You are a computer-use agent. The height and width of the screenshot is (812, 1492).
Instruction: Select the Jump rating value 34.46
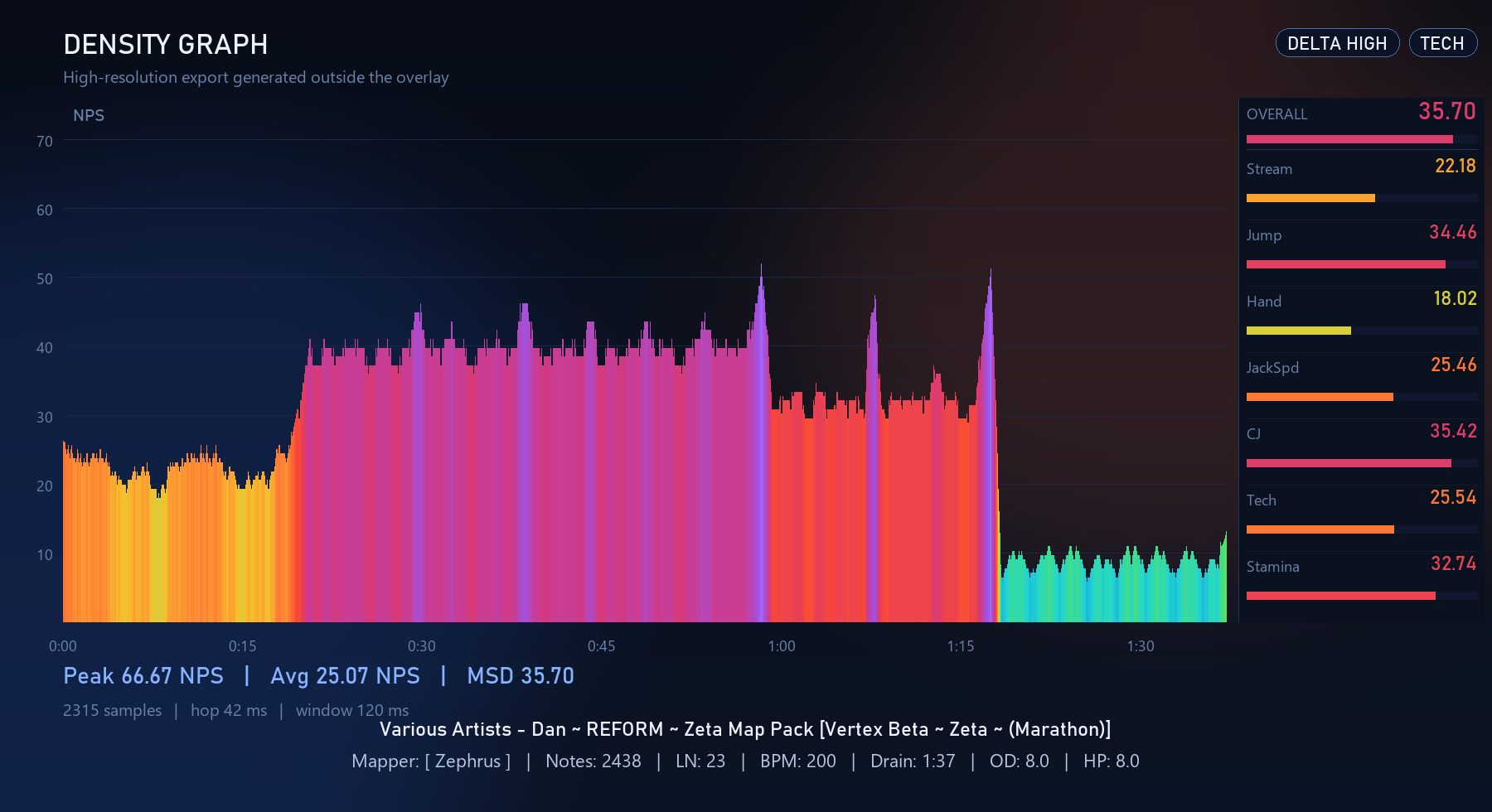(1453, 233)
